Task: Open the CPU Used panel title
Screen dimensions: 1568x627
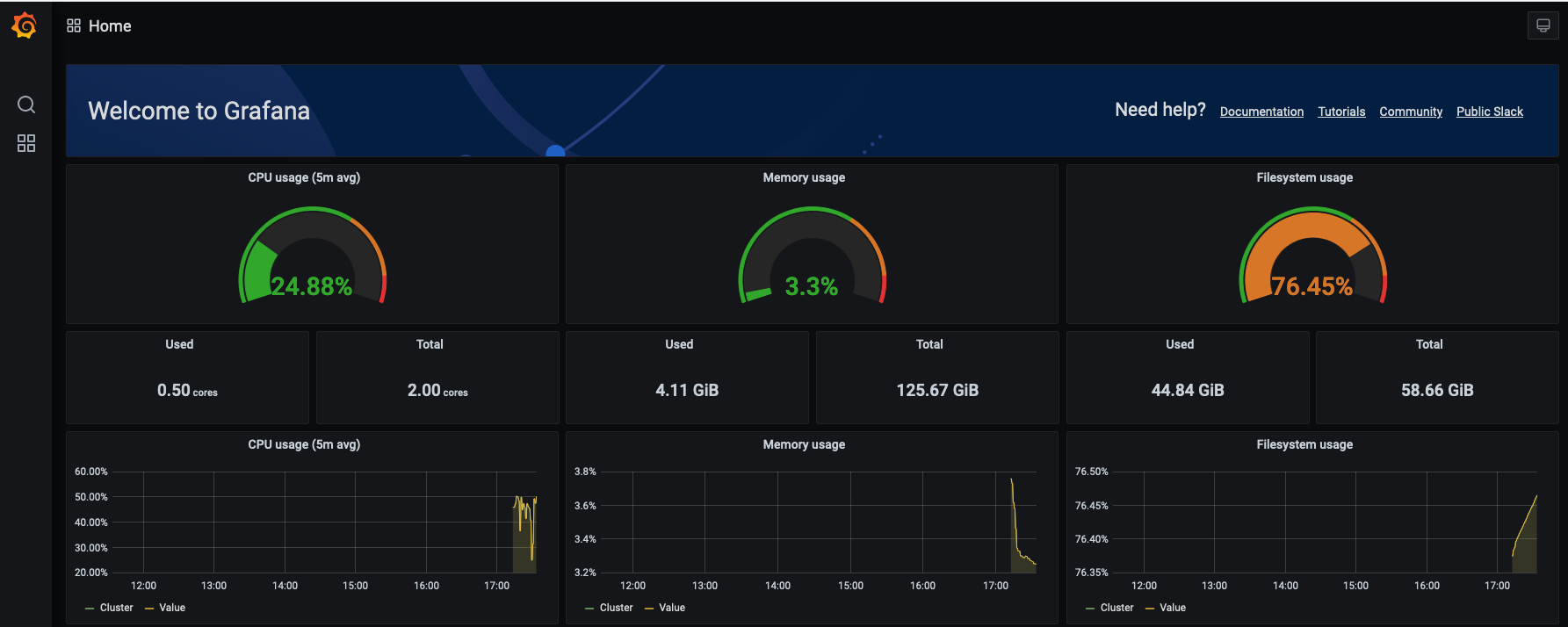Action: (x=179, y=344)
